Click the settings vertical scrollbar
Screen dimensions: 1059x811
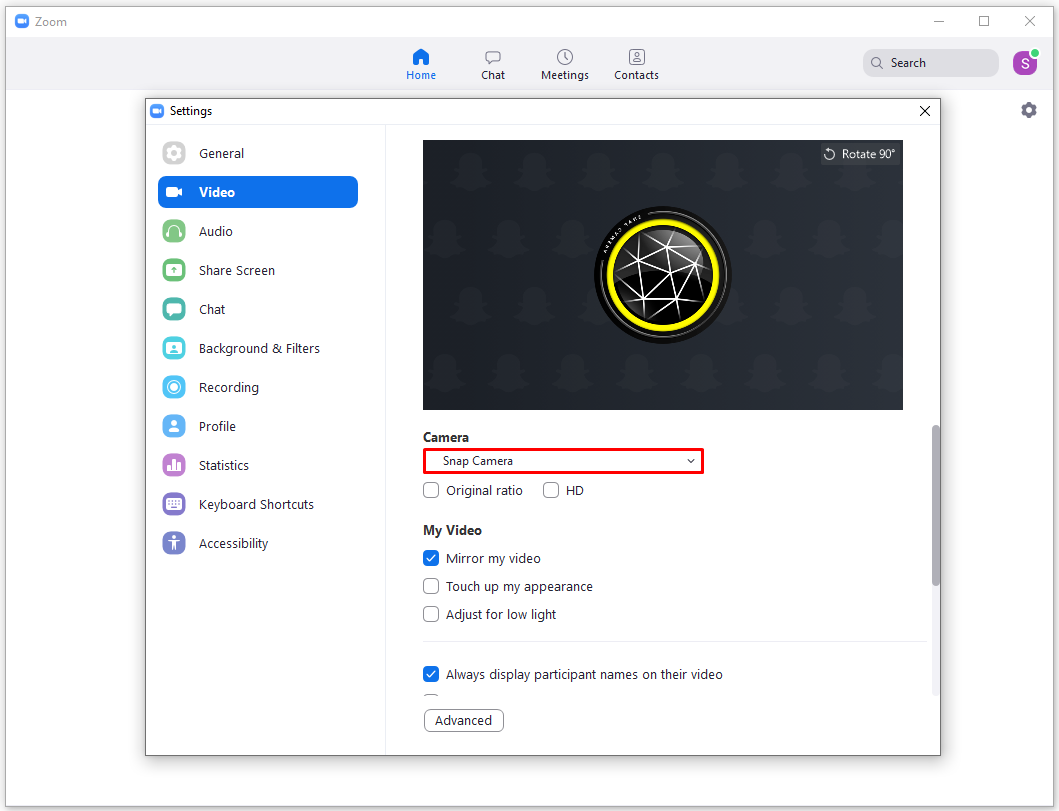pos(935,505)
